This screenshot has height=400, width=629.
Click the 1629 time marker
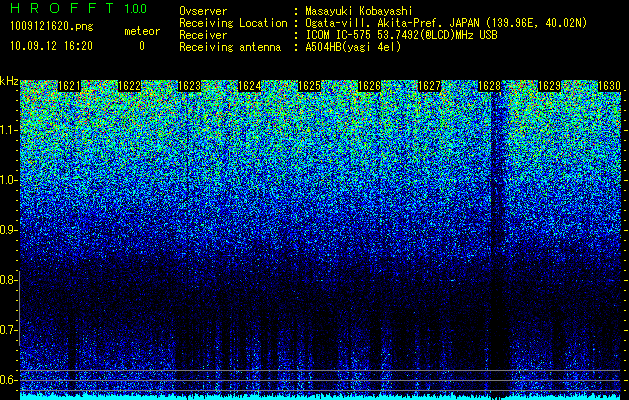point(549,86)
